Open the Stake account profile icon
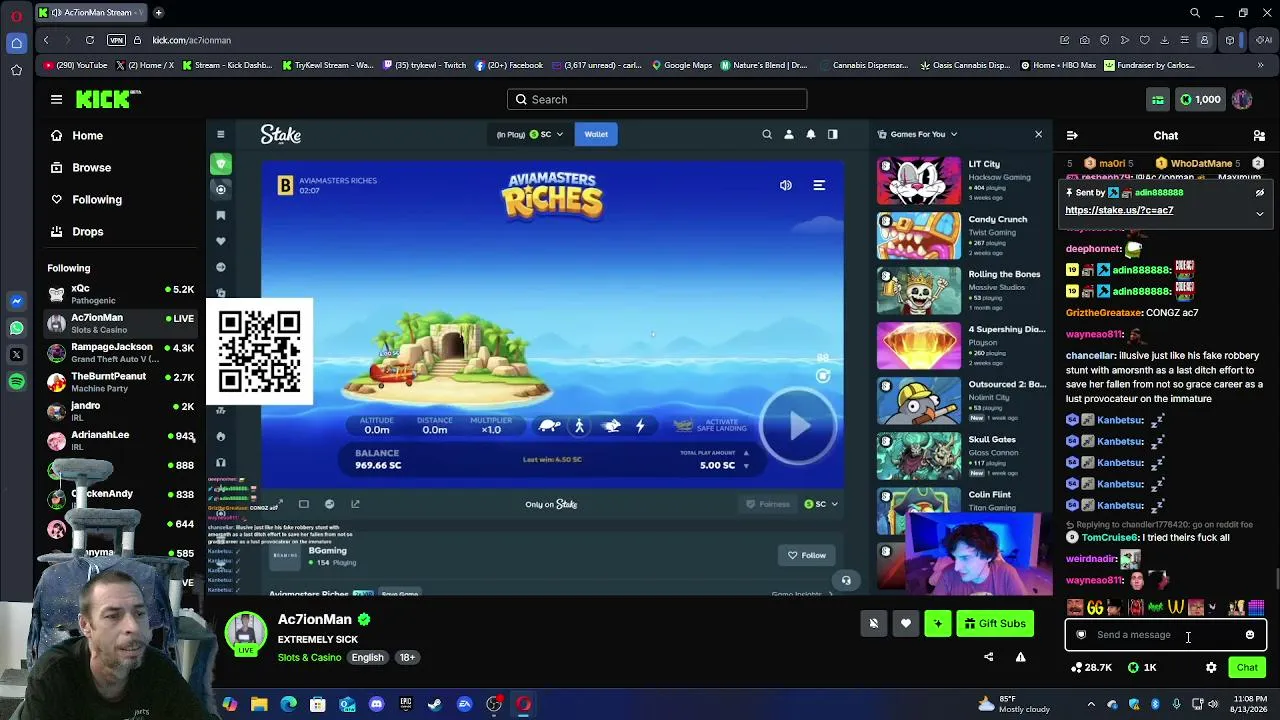Image resolution: width=1280 pixels, height=720 pixels. point(789,134)
